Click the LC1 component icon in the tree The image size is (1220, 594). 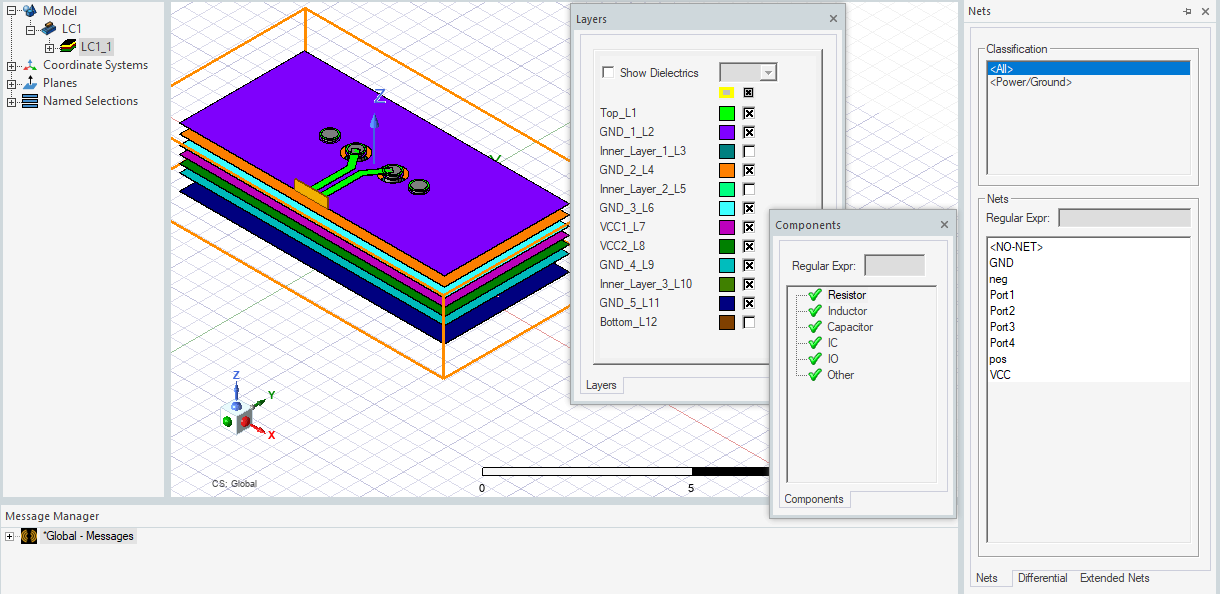[x=48, y=29]
